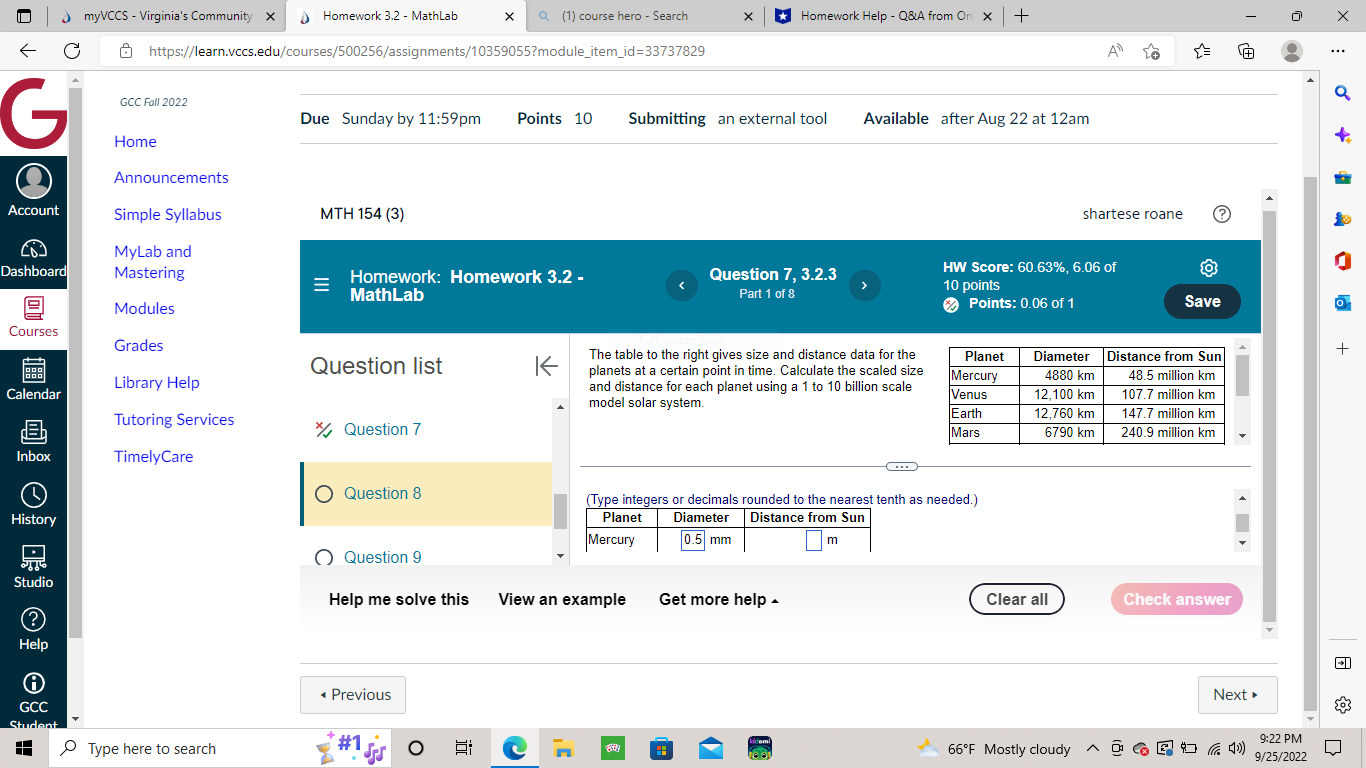This screenshot has height=768, width=1366.
Task: Select Question 8 in the question list
Action: tap(381, 493)
